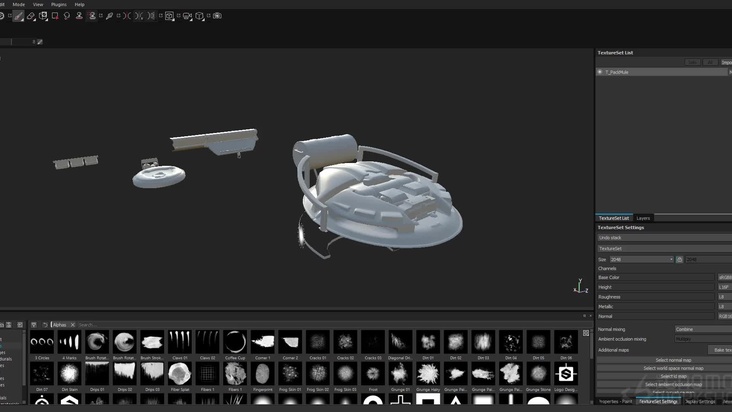Open the camera view options icon
This screenshot has width=732, height=412.
pyautogui.click(x=187, y=16)
